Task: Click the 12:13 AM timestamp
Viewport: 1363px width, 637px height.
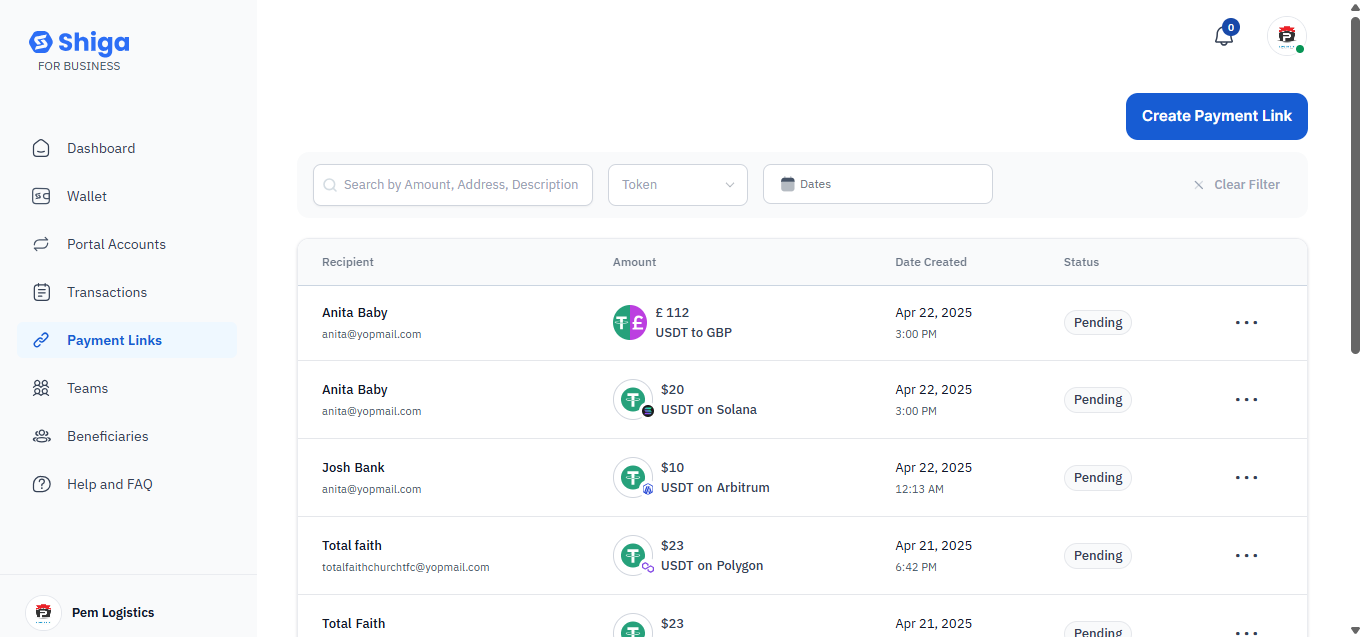Action: pos(919,489)
